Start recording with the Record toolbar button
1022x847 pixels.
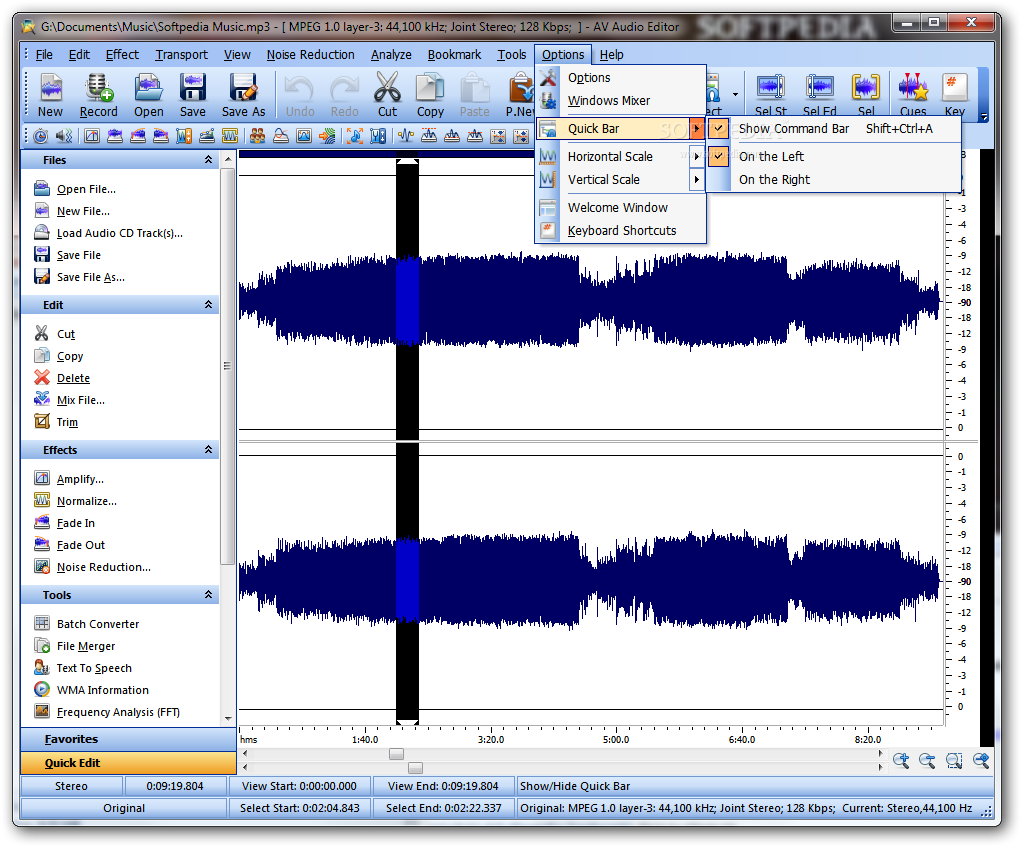[x=98, y=95]
